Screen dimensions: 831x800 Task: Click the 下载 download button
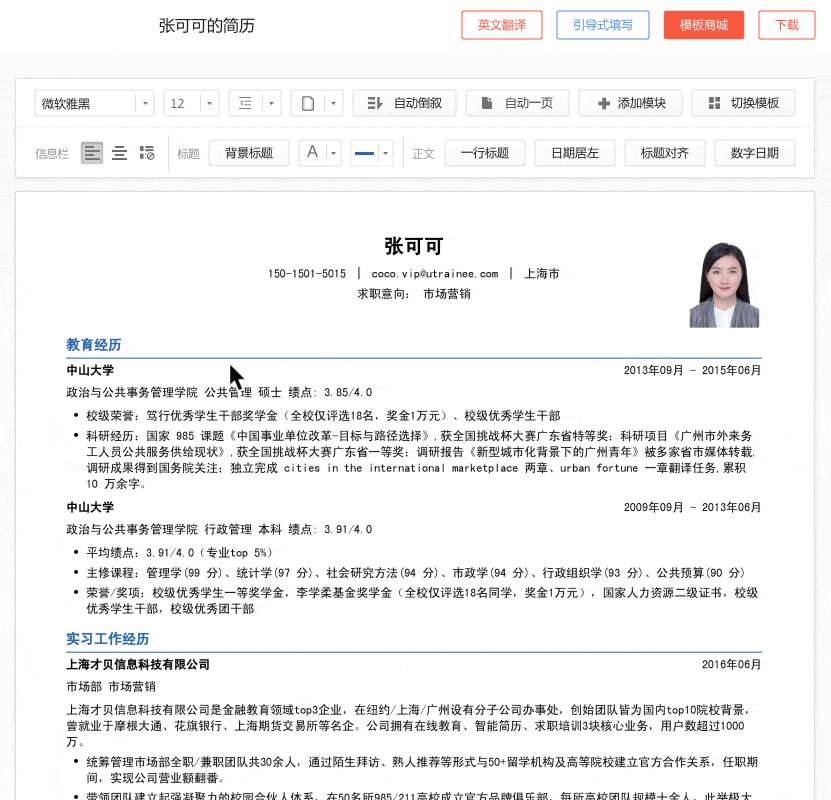click(787, 25)
